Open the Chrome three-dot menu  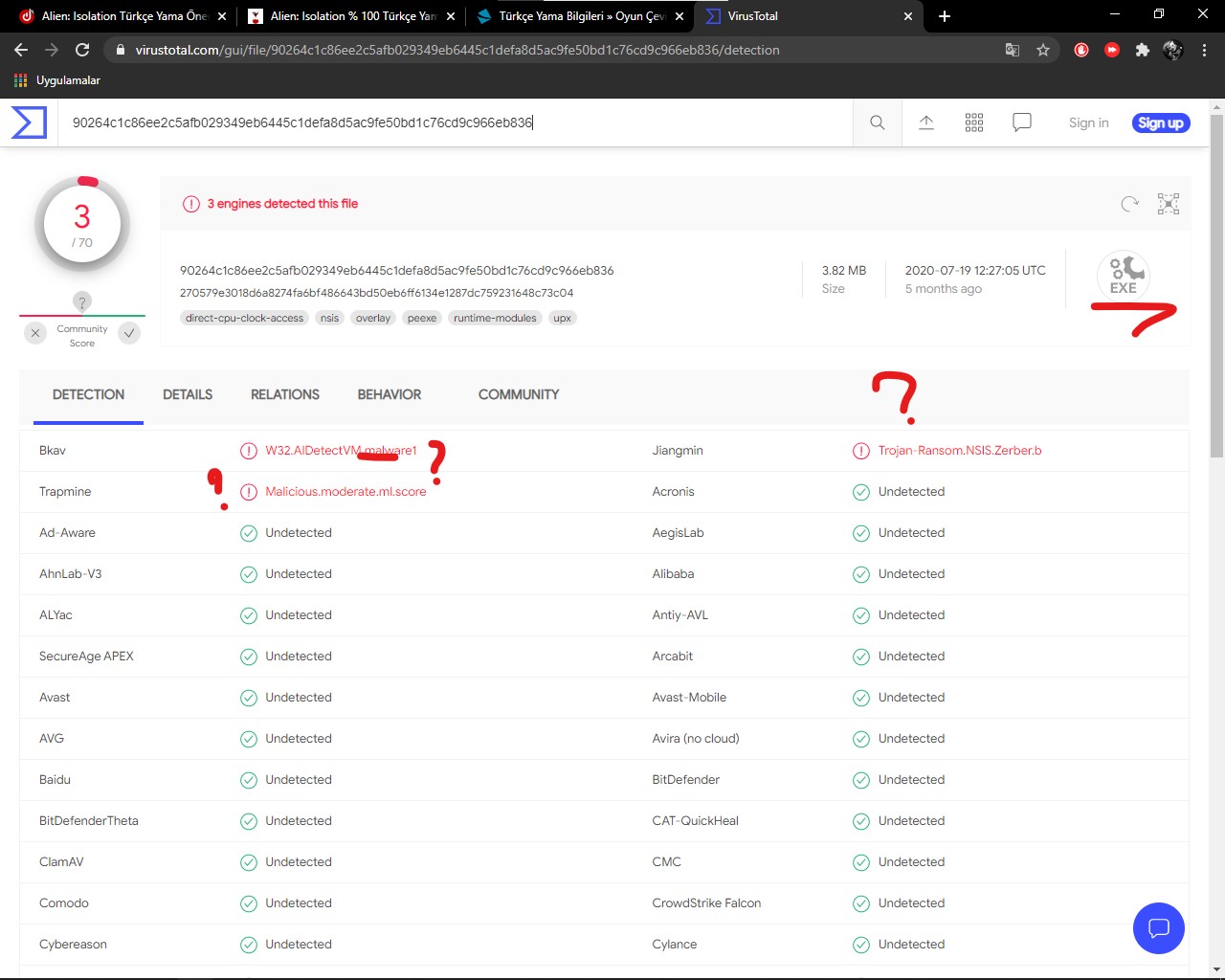pos(1204,50)
